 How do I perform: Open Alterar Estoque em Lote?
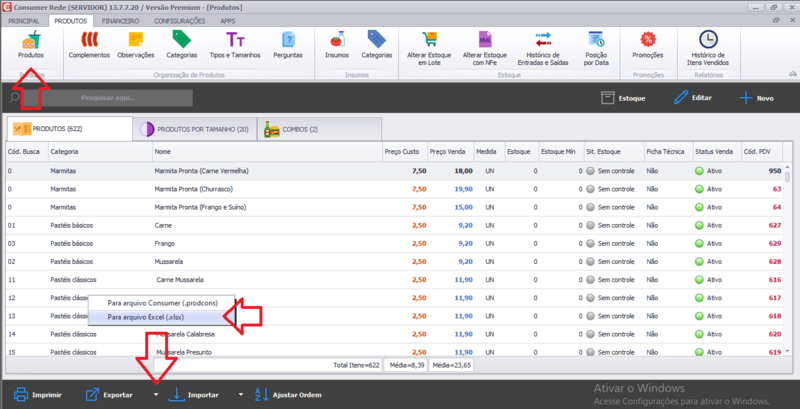tap(429, 48)
